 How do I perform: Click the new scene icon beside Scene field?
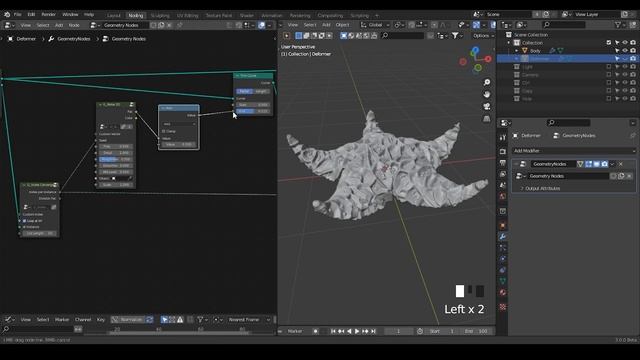coord(546,14)
